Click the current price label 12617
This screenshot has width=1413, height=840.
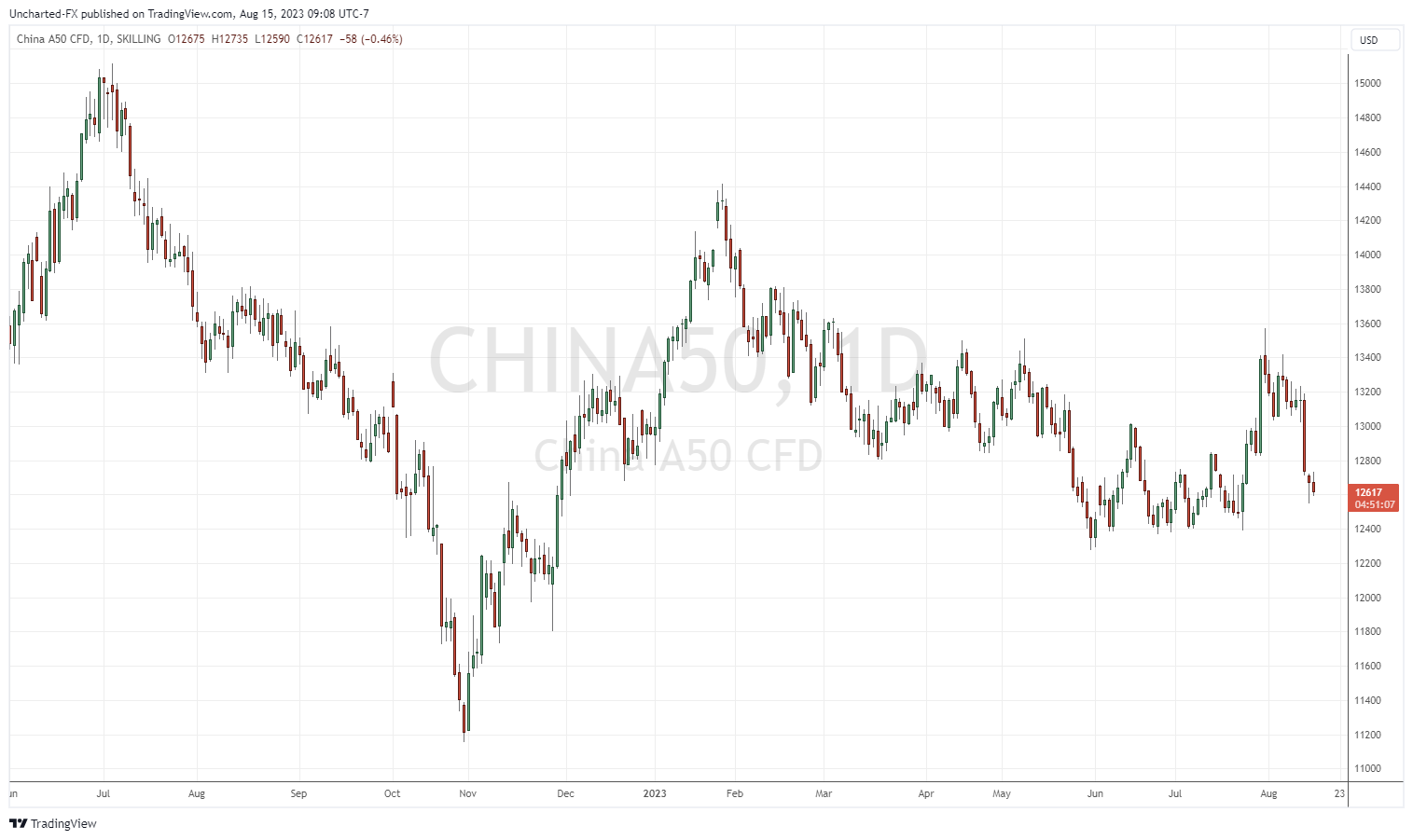tap(1374, 498)
